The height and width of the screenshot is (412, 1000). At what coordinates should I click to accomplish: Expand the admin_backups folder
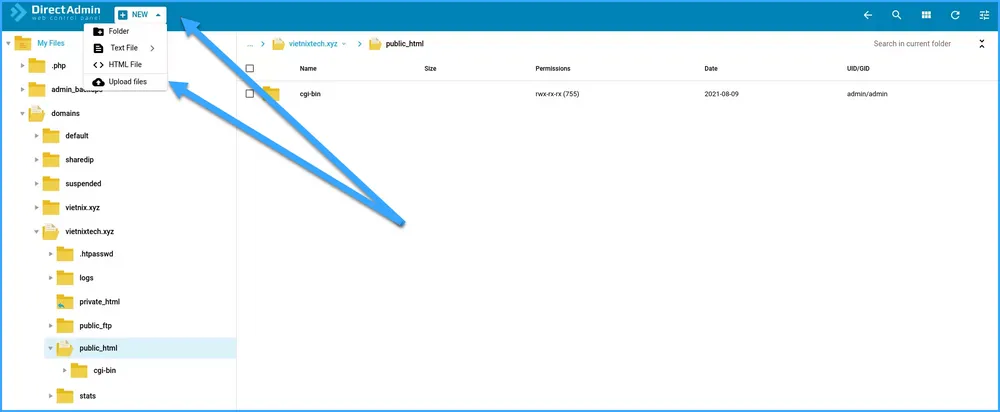click(x=23, y=89)
